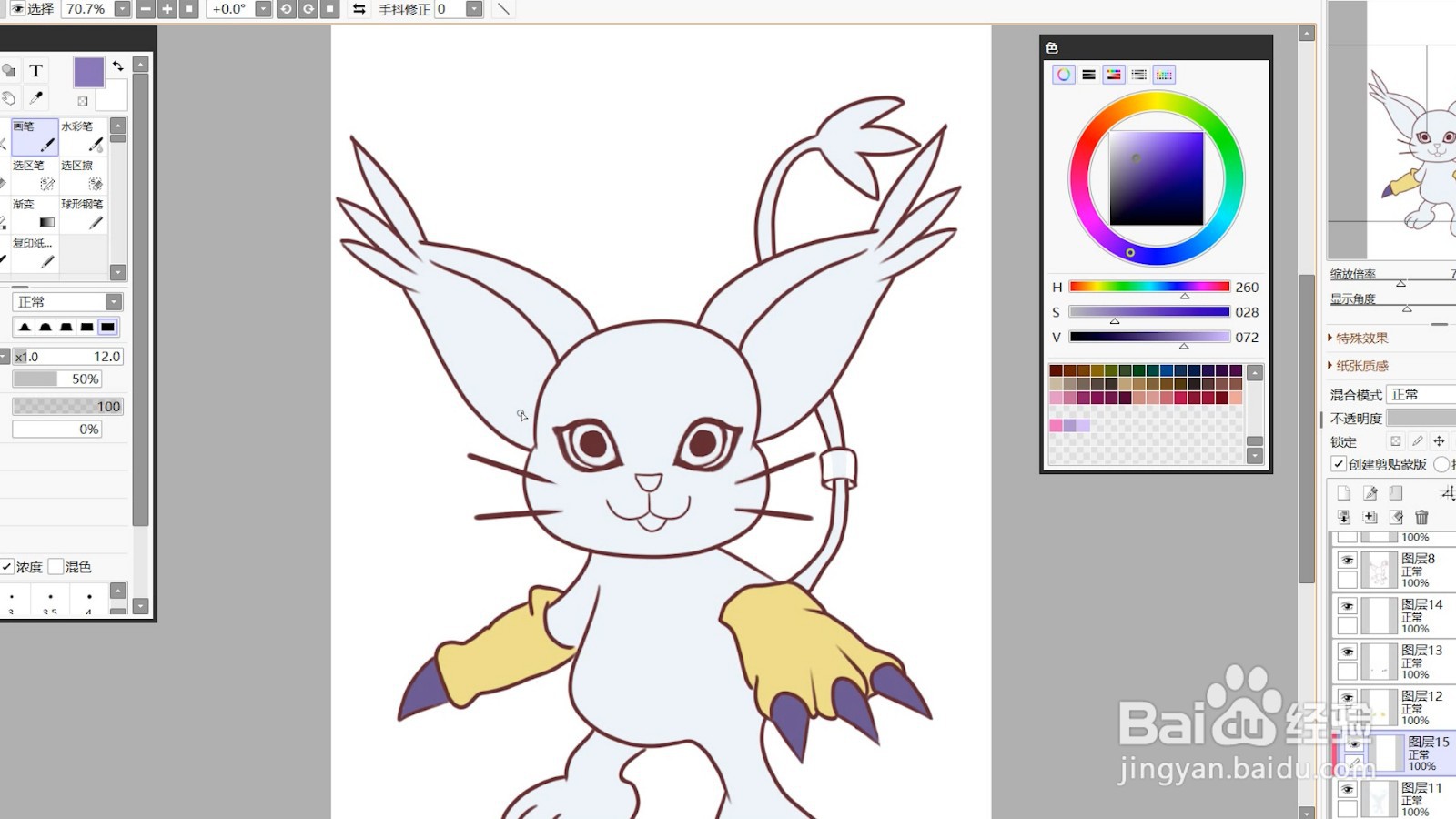1456x819 pixels.
Task: Switch to the swatches palette tab
Action: (1165, 75)
